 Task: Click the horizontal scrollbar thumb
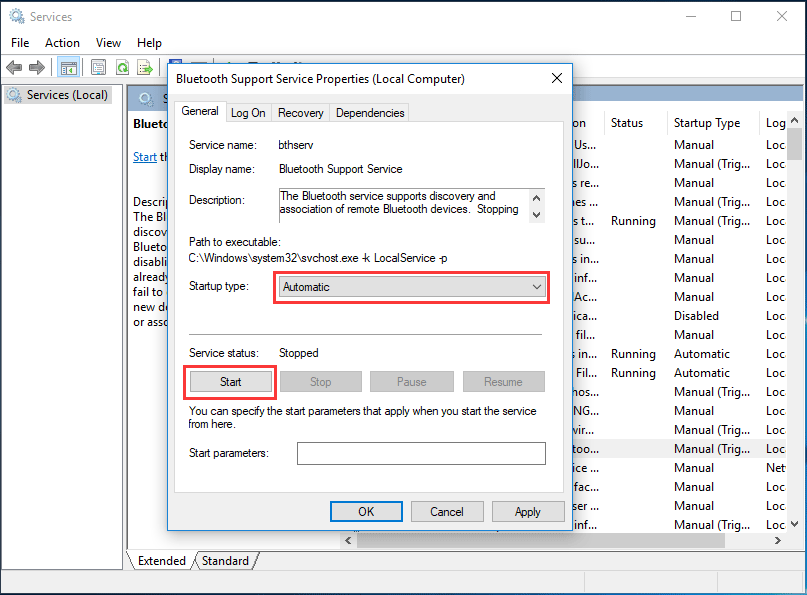click(540, 540)
